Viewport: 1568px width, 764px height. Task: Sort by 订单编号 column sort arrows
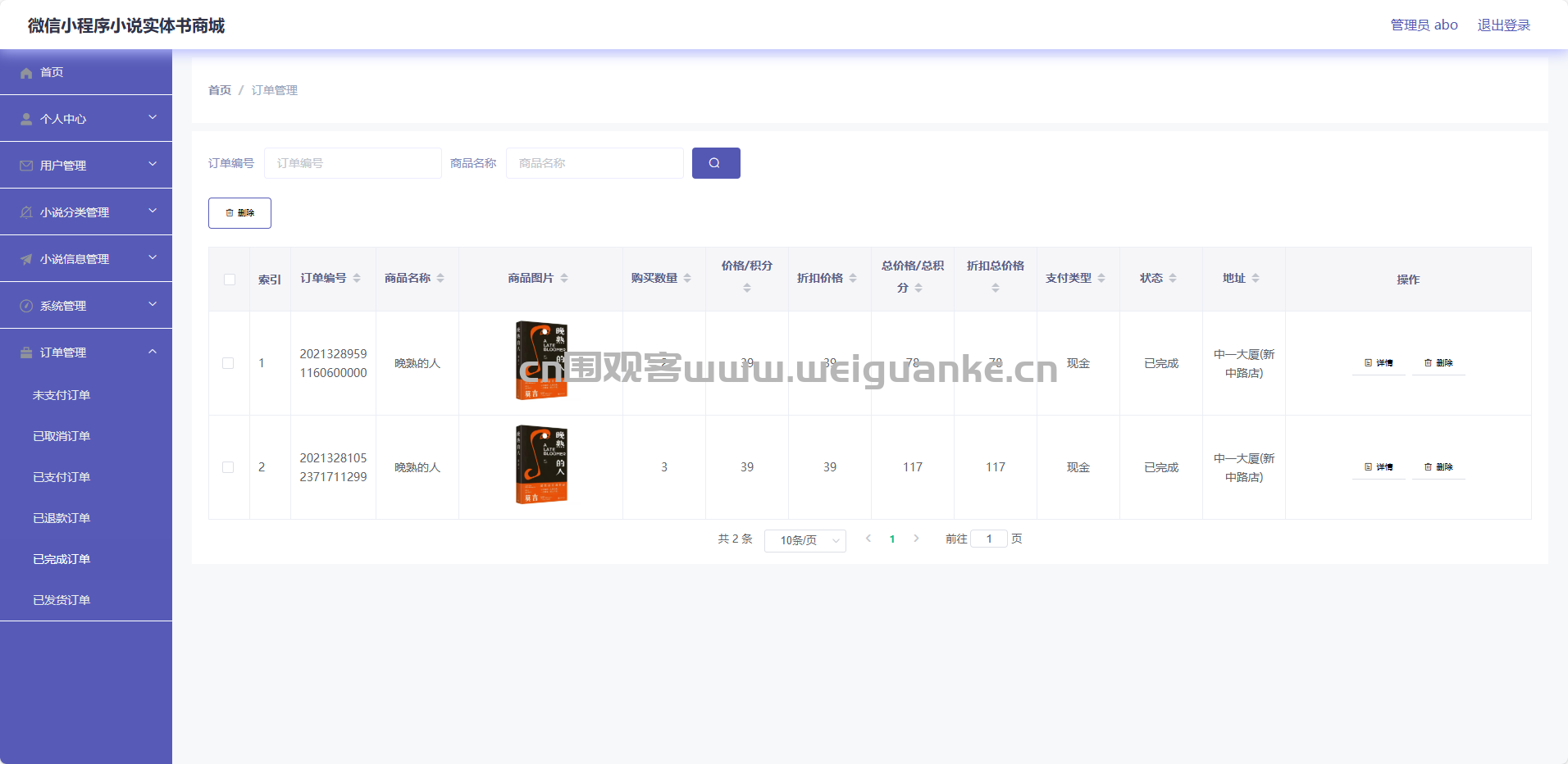(x=357, y=279)
